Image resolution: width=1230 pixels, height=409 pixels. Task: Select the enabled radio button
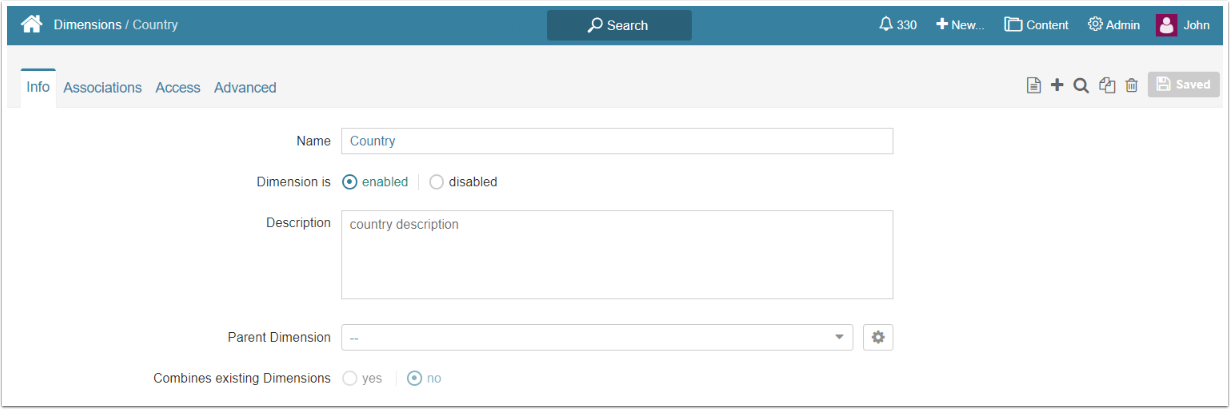point(350,182)
